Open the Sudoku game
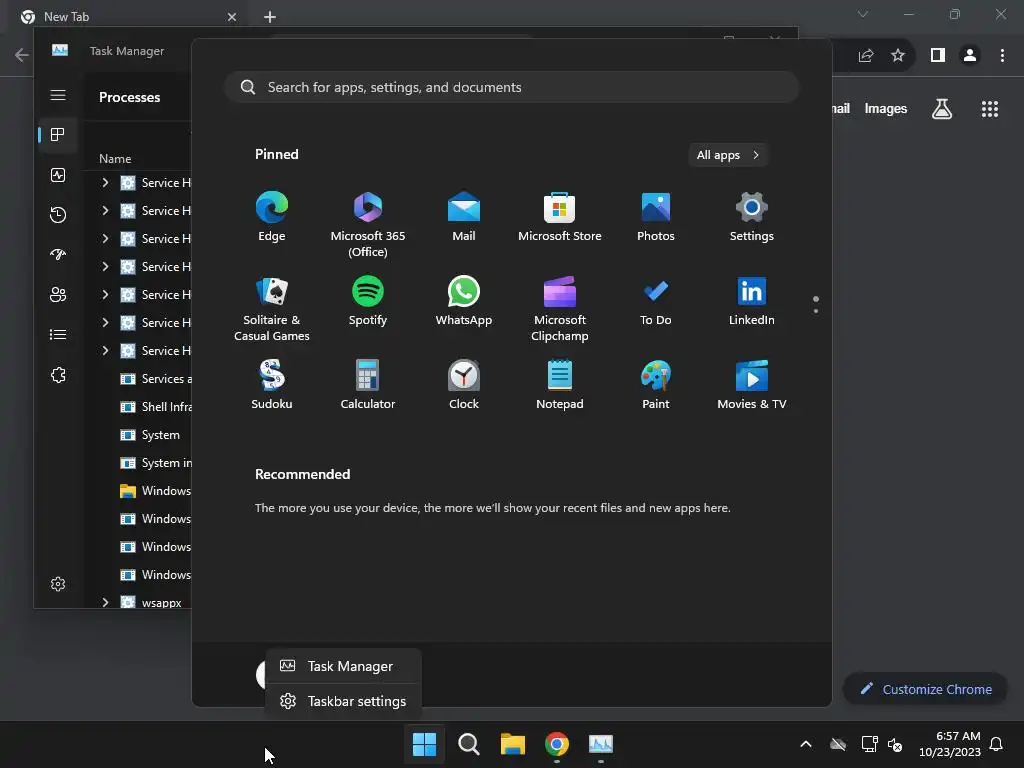This screenshot has height=768, width=1024. 272,385
